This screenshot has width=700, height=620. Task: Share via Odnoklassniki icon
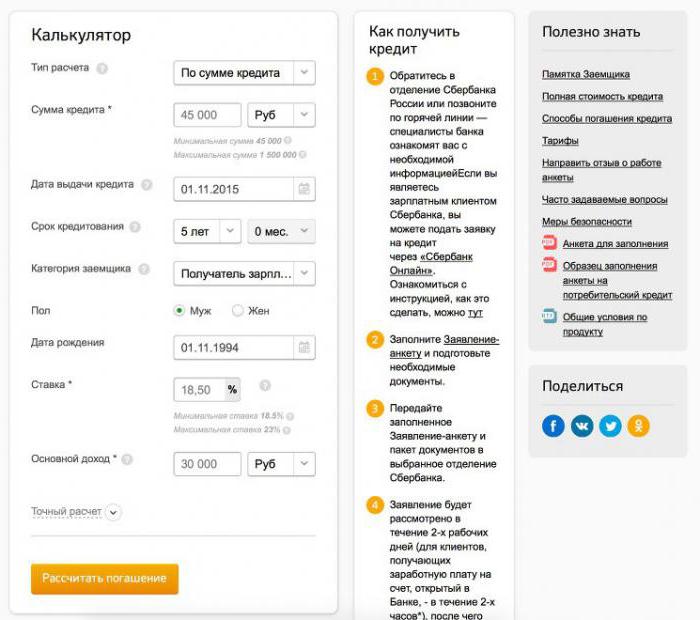[638, 426]
